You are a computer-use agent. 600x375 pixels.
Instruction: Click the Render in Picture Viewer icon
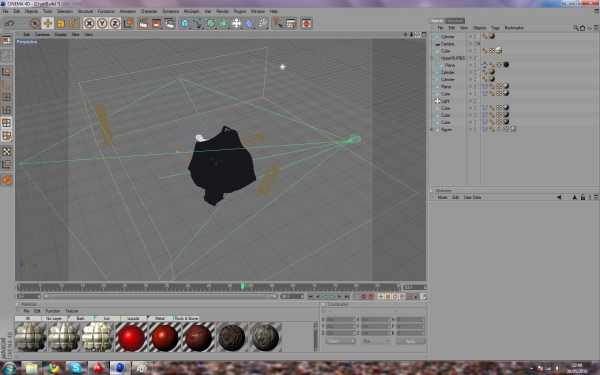pos(156,24)
